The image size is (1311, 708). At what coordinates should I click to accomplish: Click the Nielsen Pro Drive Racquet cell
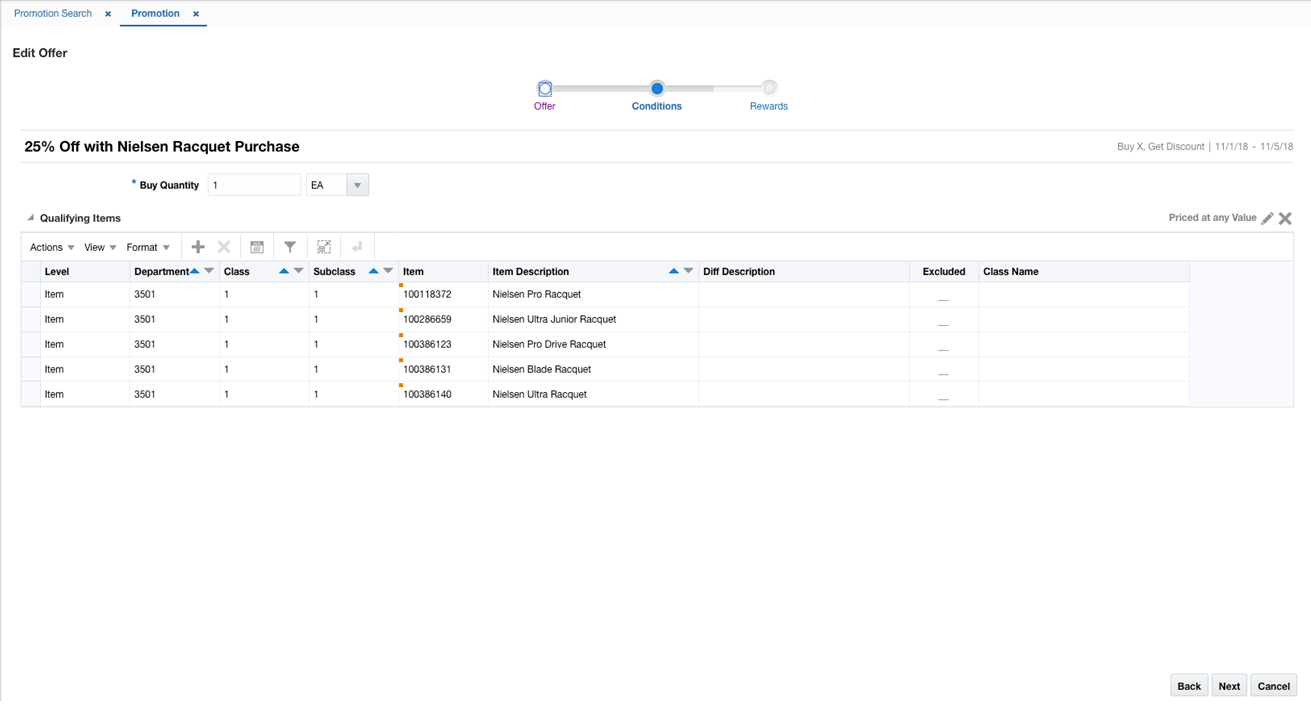coord(593,344)
